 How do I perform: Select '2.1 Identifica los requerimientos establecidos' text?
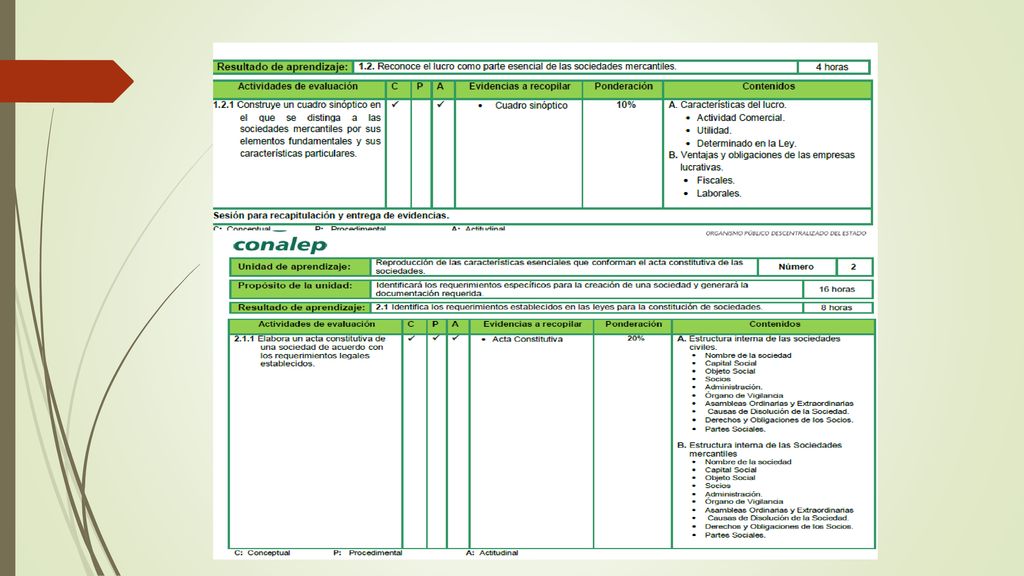(x=568, y=307)
